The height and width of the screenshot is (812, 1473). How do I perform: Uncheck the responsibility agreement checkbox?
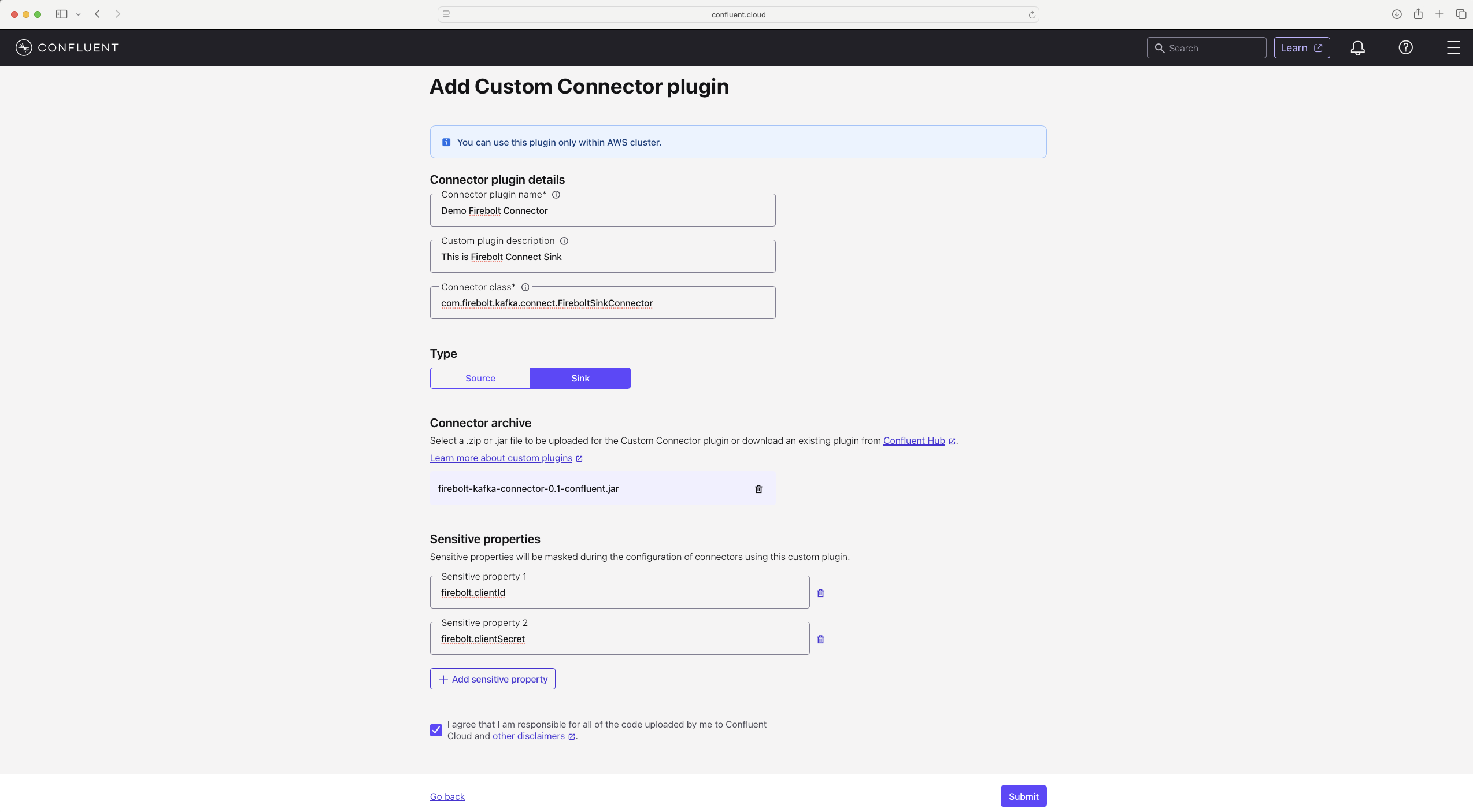click(436, 731)
